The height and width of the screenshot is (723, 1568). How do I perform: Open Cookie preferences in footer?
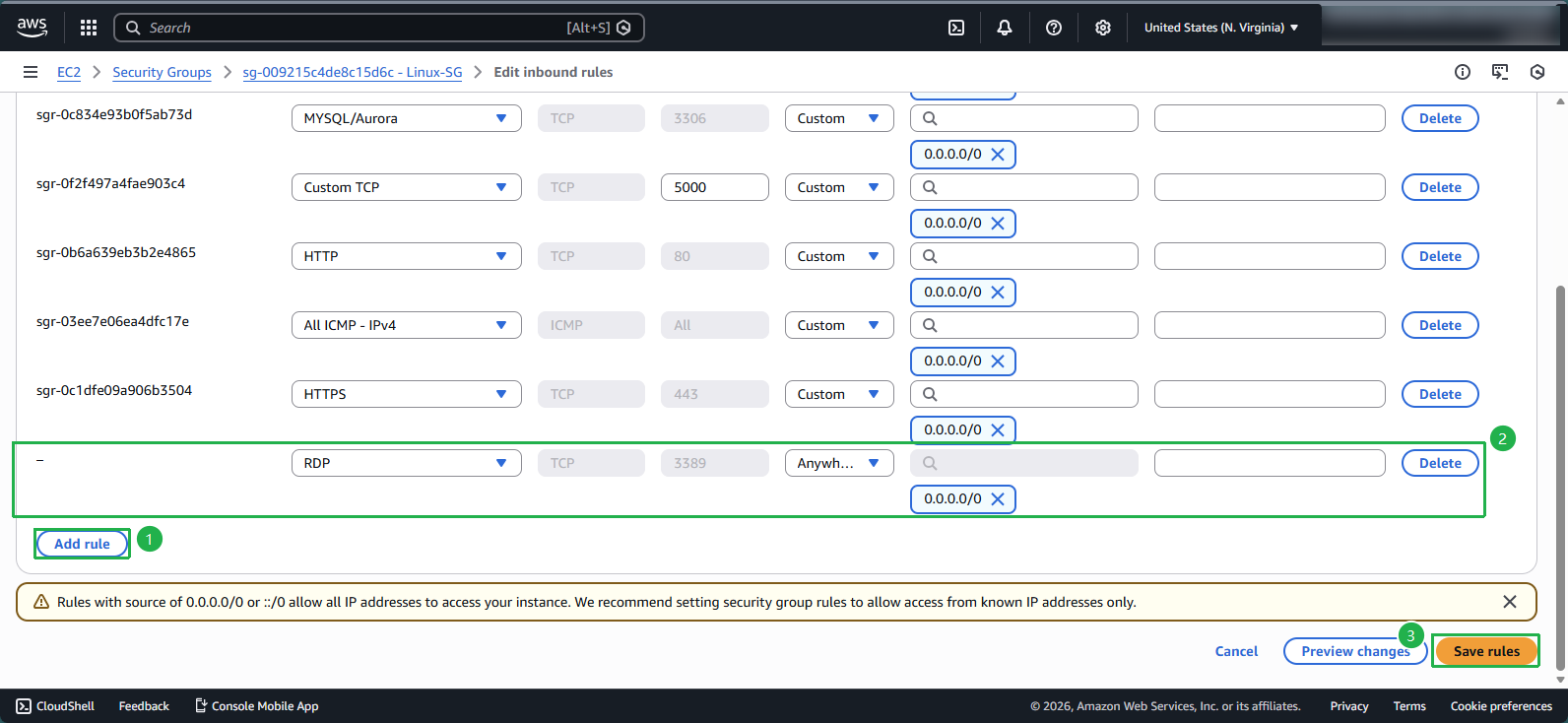[x=1501, y=706]
